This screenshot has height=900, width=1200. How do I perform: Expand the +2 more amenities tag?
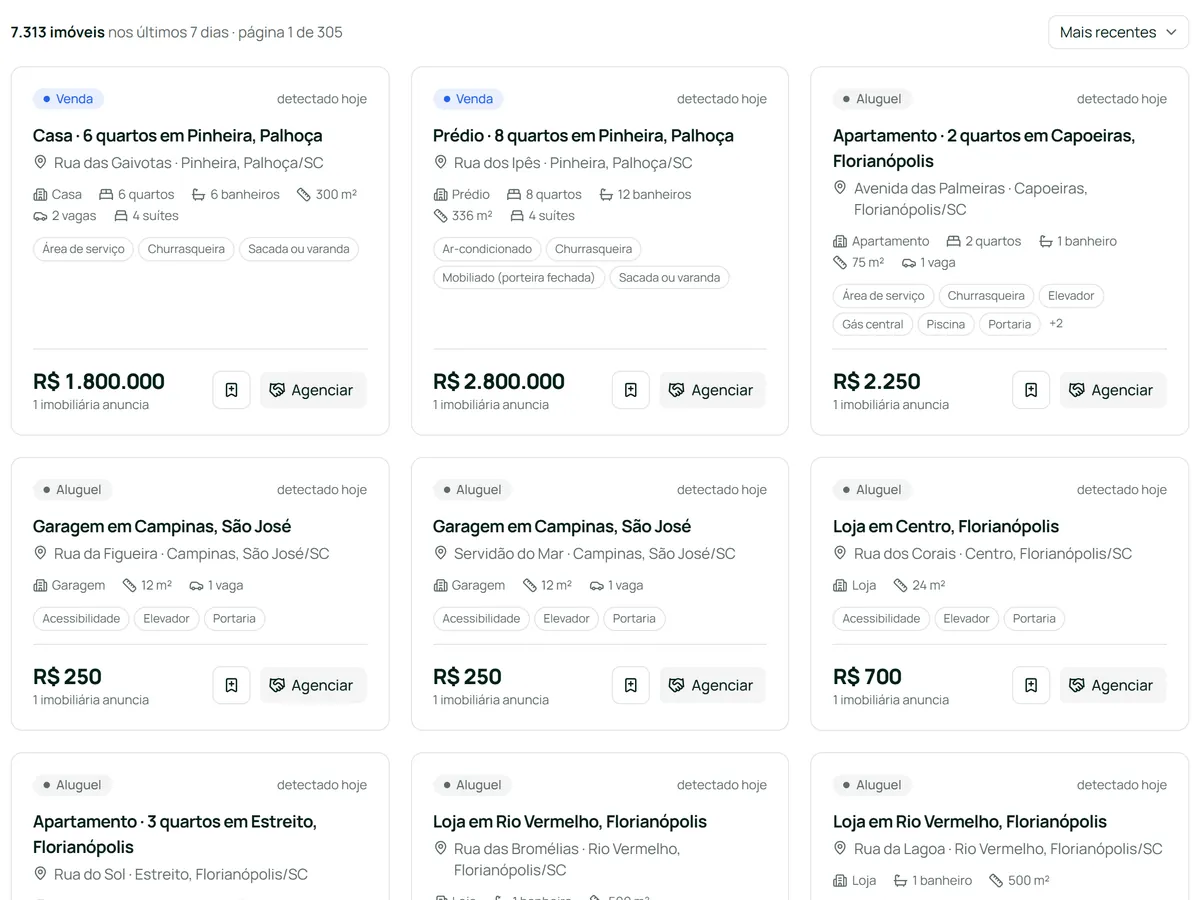[x=1056, y=324]
